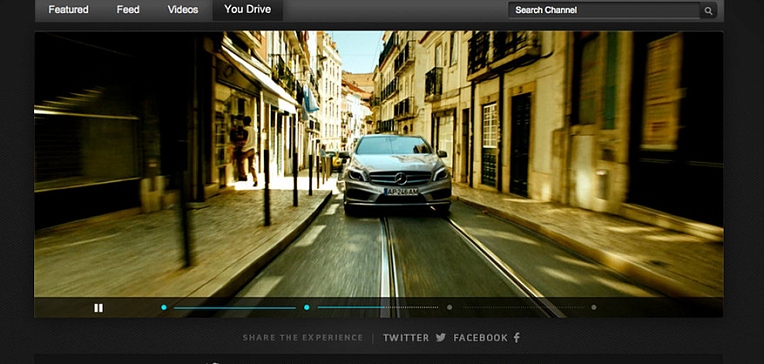Select the You Drive tab
Screen dimensions: 764x364
(248, 9)
